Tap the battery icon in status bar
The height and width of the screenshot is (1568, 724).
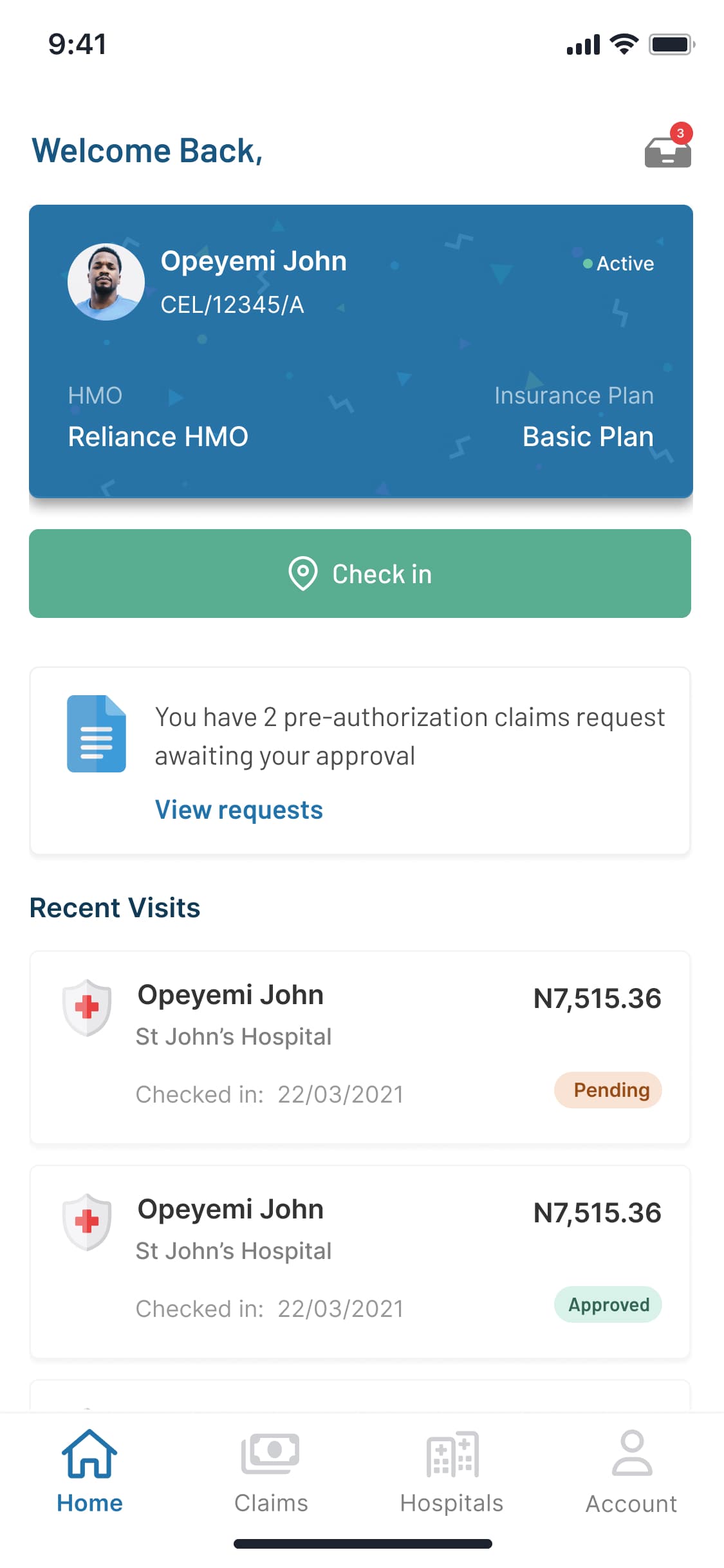click(x=671, y=44)
